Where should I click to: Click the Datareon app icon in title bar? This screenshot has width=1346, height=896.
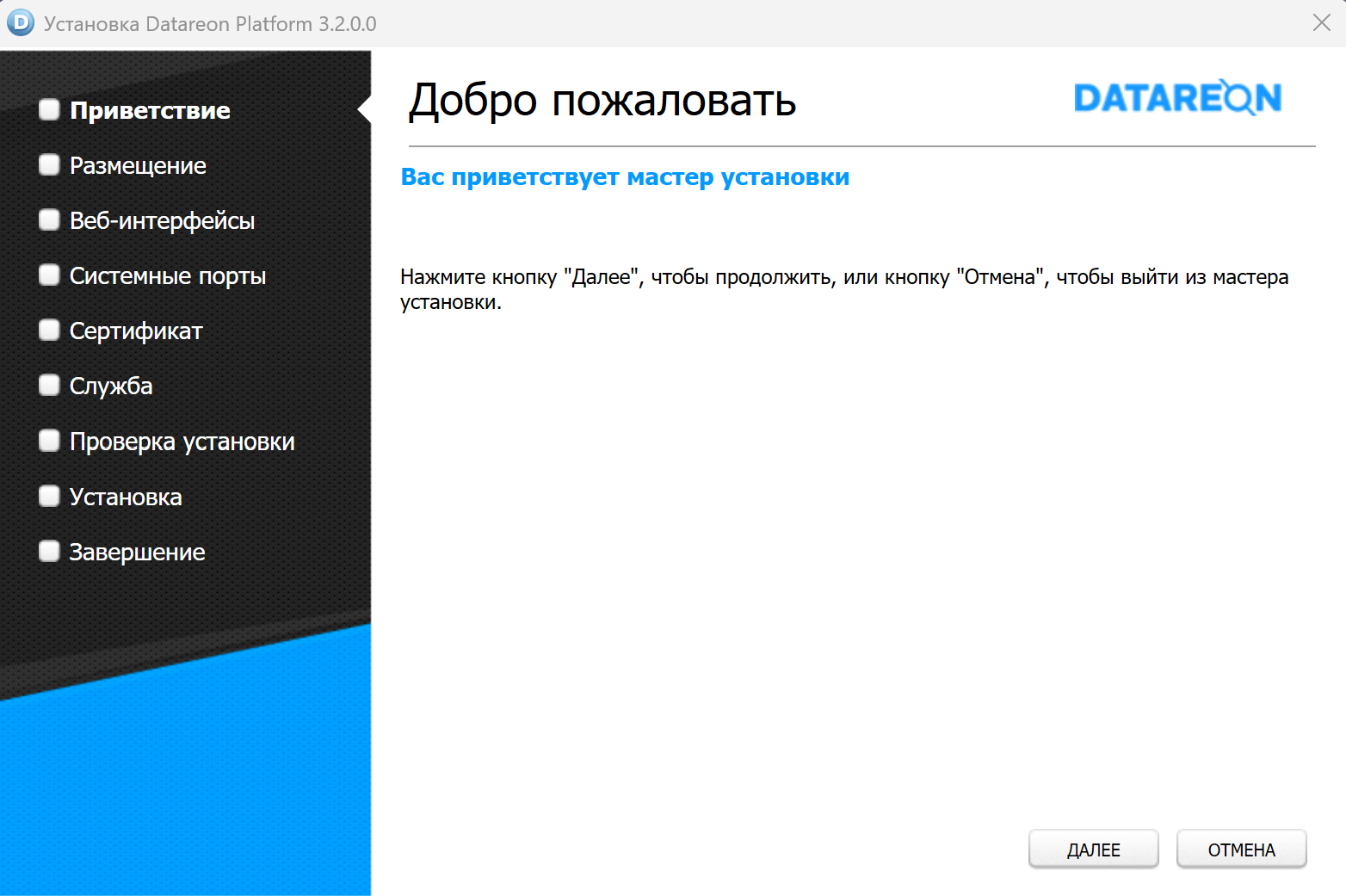pyautogui.click(x=21, y=23)
